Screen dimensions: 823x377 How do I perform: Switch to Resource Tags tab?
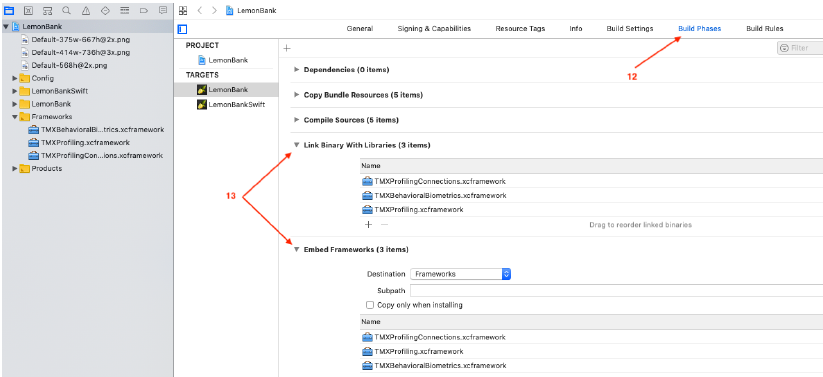point(520,29)
